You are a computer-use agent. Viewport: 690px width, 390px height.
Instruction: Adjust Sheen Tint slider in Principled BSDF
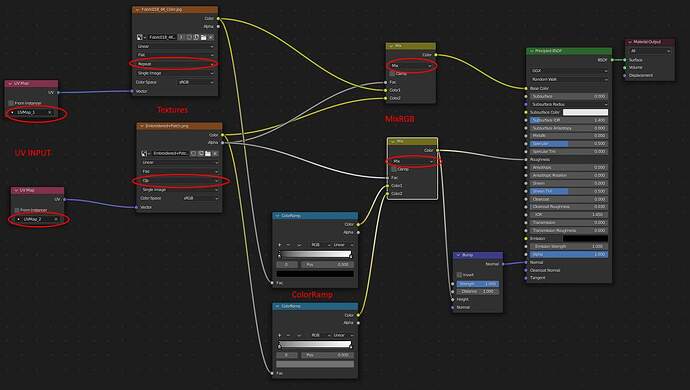[569, 191]
